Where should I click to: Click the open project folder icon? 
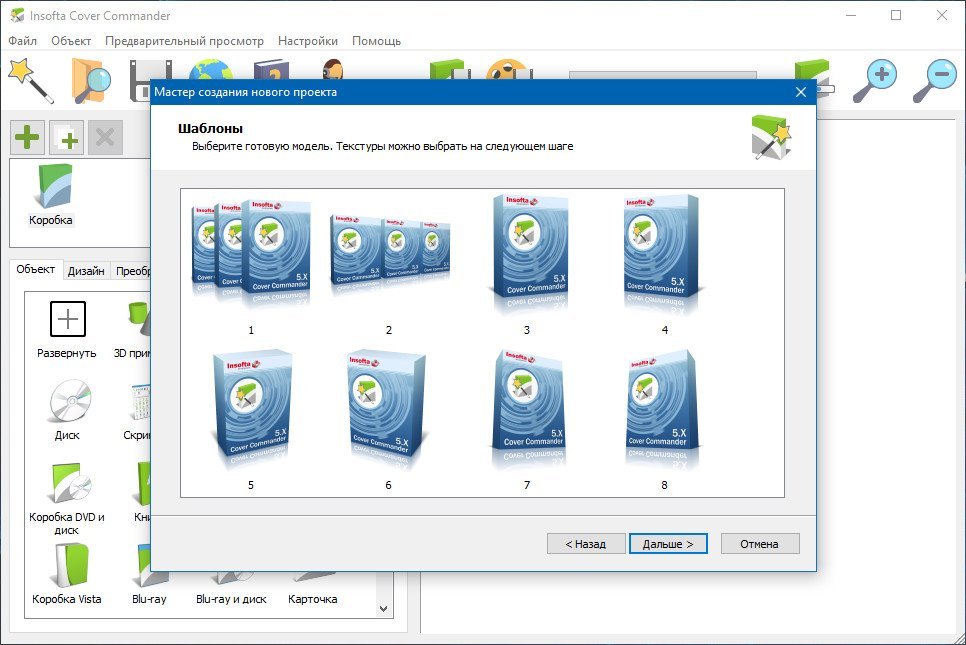[x=91, y=80]
